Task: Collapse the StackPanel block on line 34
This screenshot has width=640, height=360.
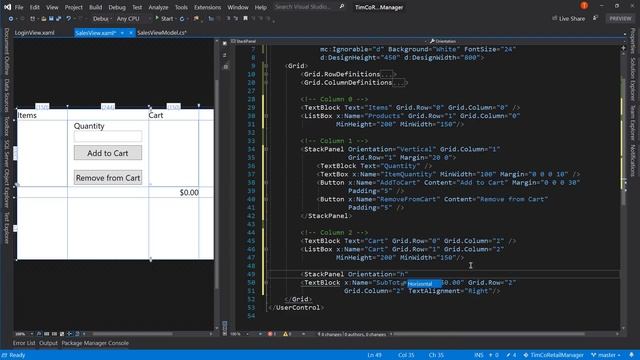Action: pyautogui.click(x=266, y=149)
